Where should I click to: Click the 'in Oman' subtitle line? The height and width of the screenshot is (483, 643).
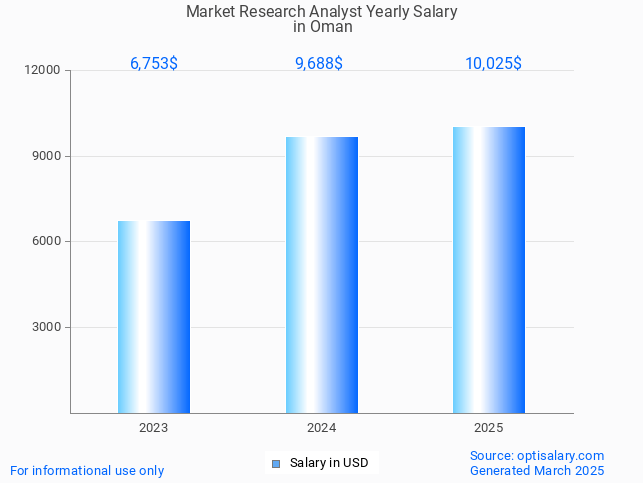tap(323, 27)
